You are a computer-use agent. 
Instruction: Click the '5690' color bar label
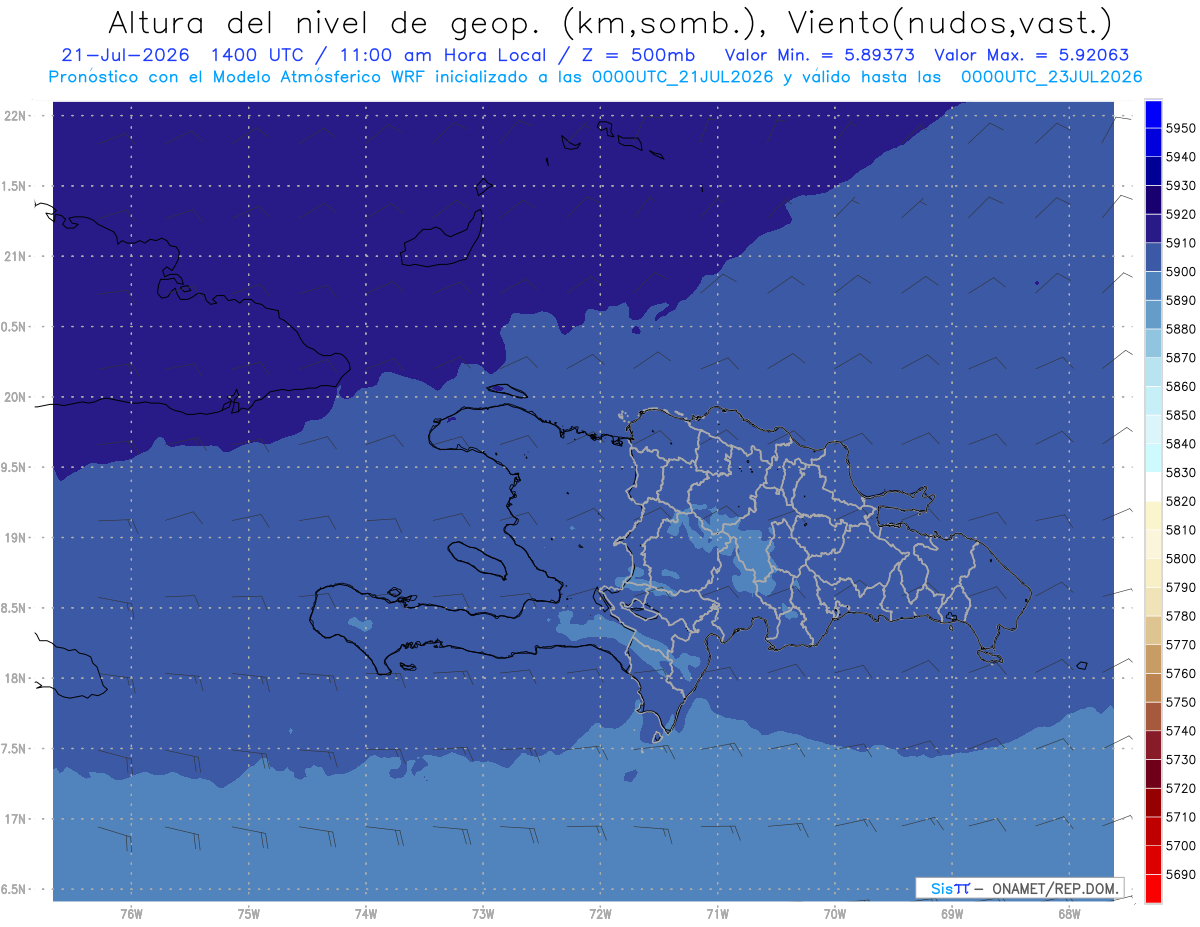coord(1180,874)
